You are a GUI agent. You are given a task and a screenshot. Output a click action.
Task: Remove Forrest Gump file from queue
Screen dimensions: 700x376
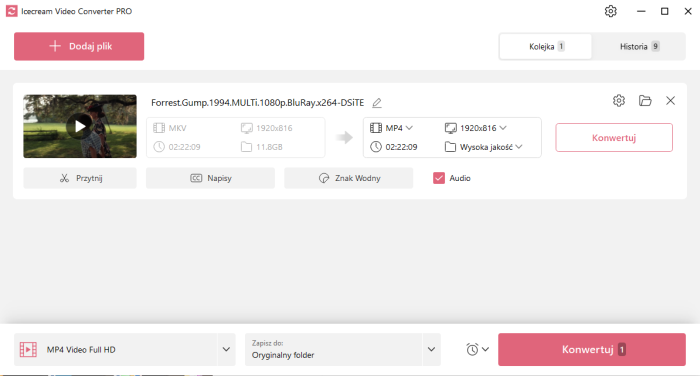pos(670,100)
